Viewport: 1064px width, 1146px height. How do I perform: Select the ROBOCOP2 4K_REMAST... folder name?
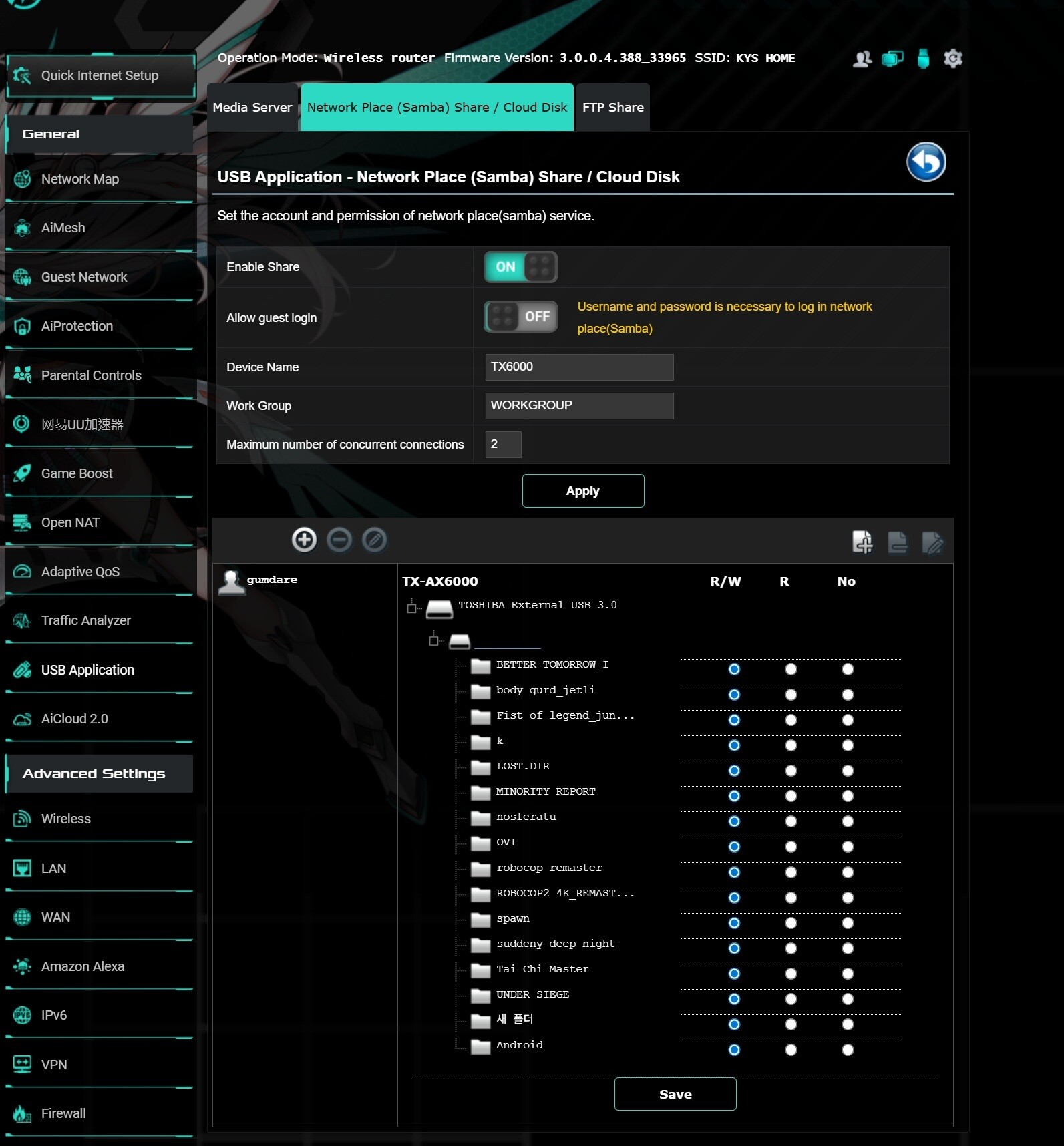point(565,893)
